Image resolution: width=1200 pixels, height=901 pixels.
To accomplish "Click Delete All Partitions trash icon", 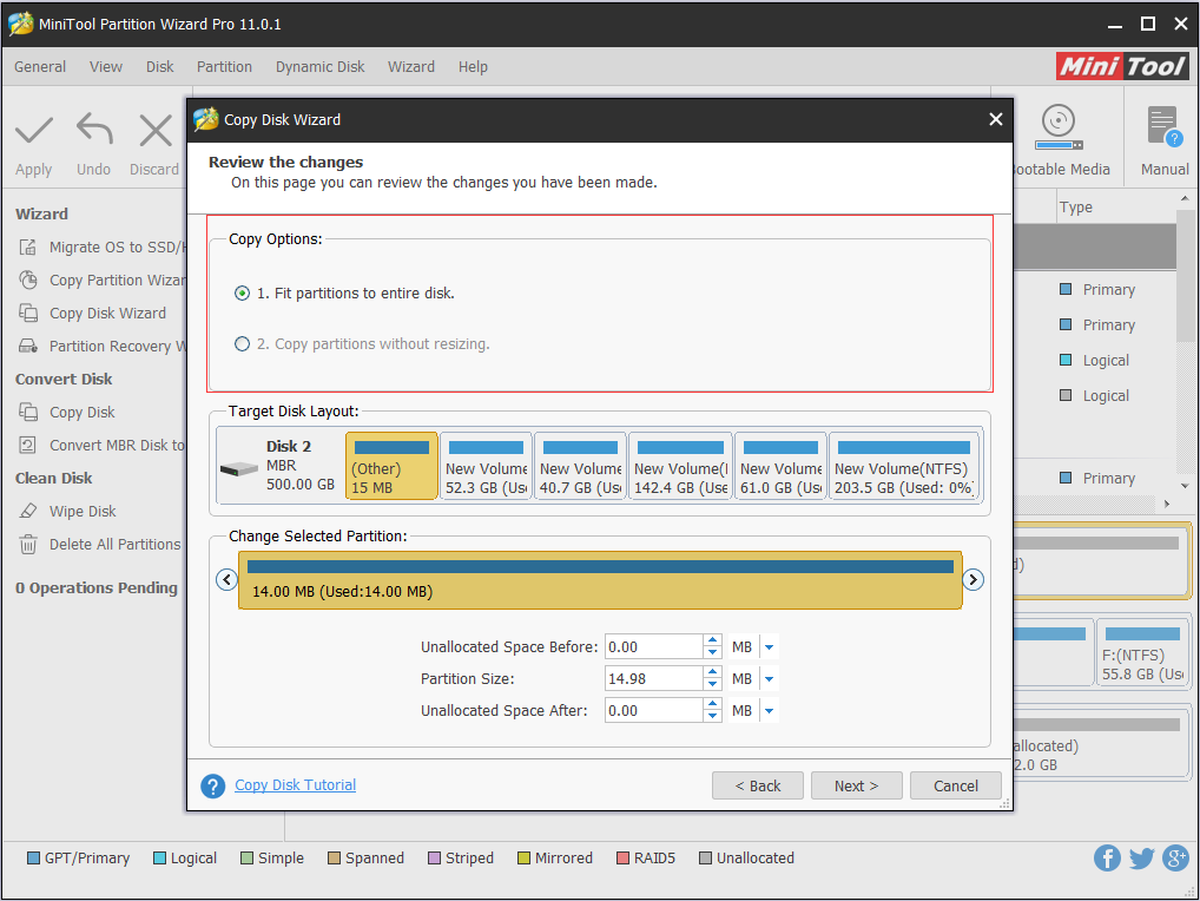I will click(x=30, y=544).
